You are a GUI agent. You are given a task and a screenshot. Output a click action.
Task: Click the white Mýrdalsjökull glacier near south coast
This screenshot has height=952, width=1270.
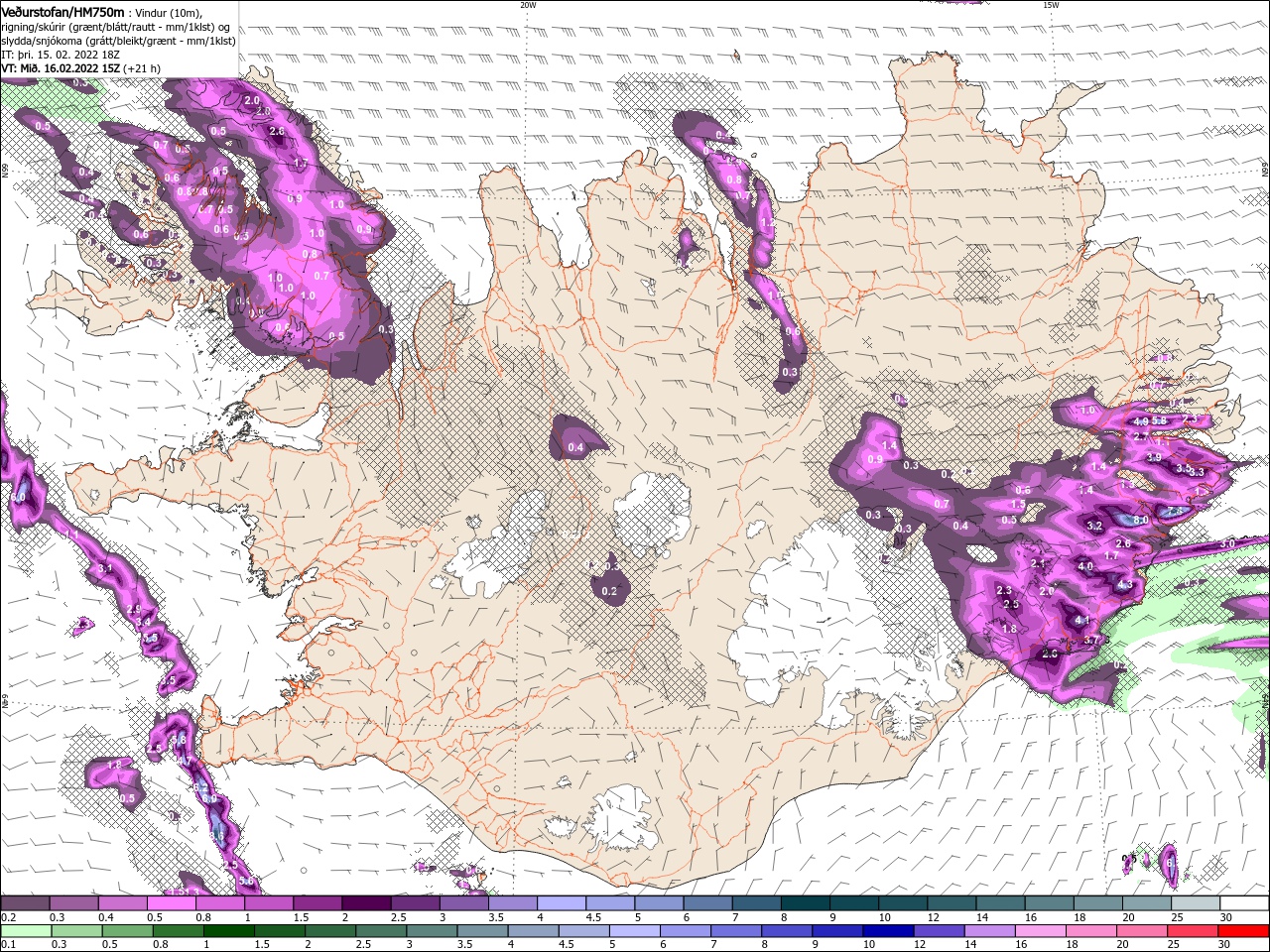click(x=618, y=817)
